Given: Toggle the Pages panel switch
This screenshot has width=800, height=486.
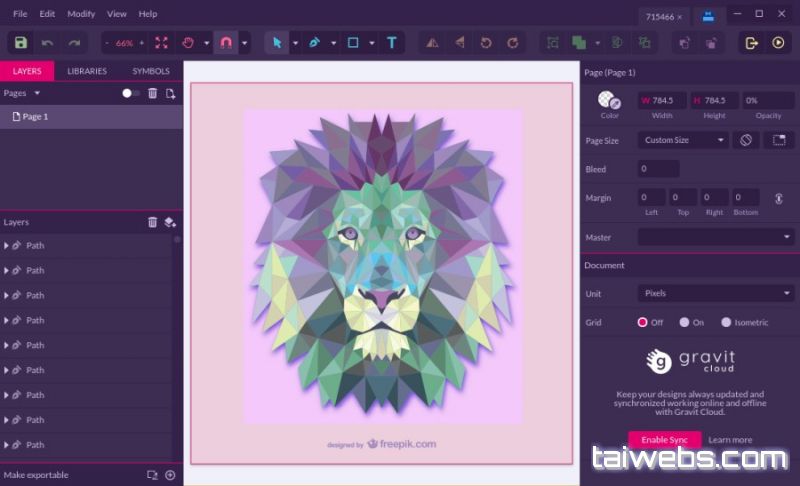Looking at the screenshot, I should pos(131,93).
